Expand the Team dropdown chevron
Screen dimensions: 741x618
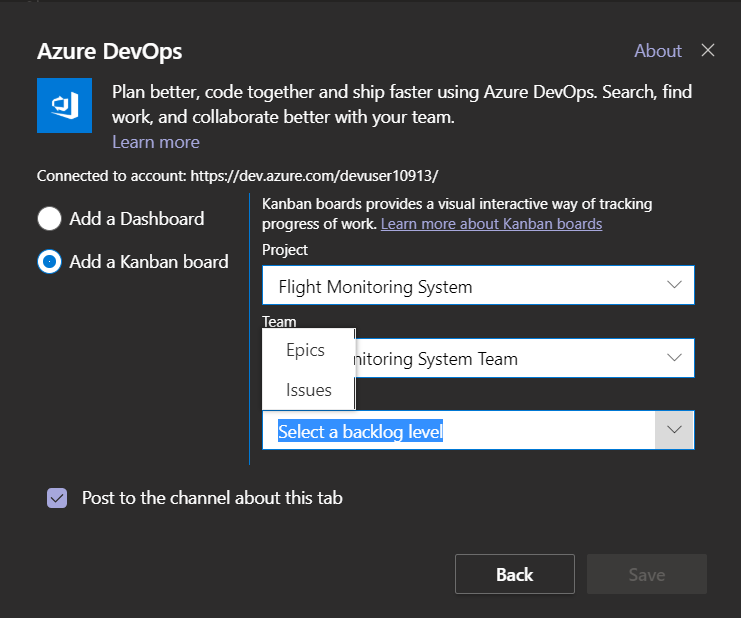click(x=674, y=357)
